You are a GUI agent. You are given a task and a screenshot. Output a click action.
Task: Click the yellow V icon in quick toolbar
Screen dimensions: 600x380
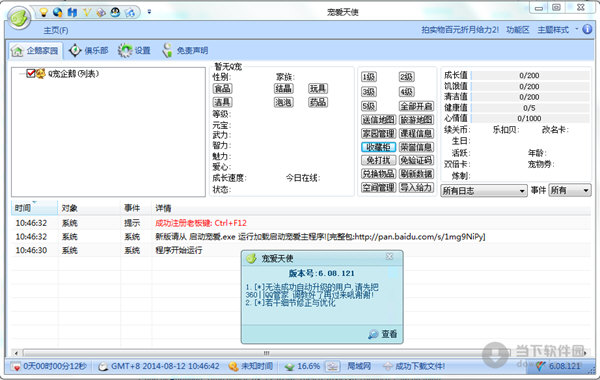pyautogui.click(x=86, y=13)
